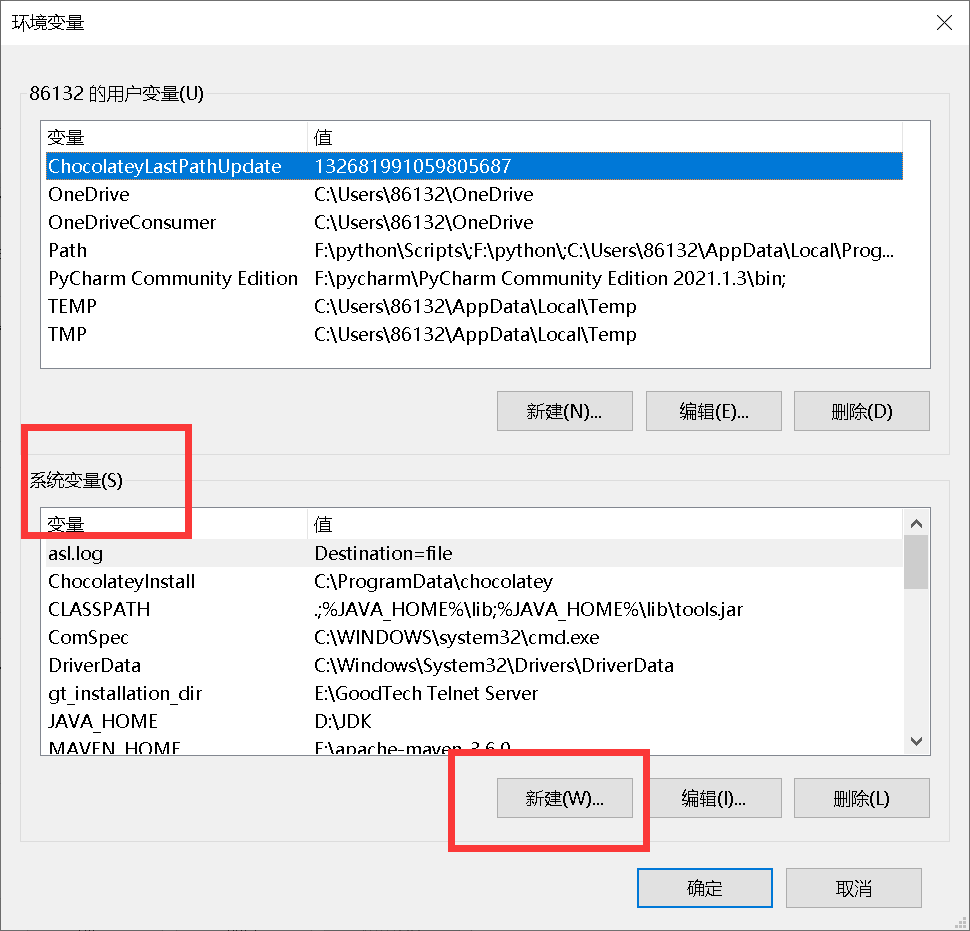Select the ChocolateyInstall system variable

coord(474,581)
